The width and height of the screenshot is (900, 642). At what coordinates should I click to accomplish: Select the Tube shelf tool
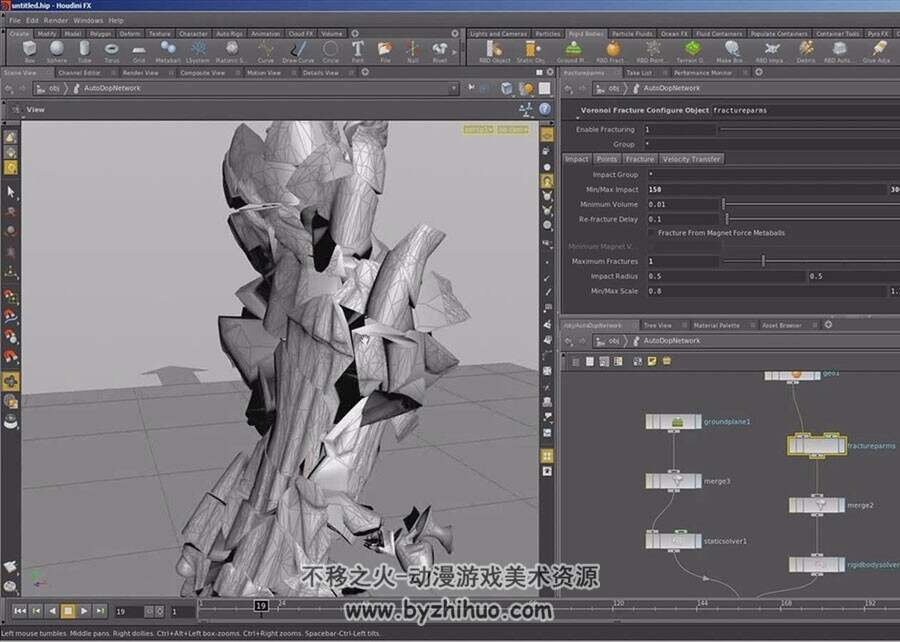pos(84,51)
